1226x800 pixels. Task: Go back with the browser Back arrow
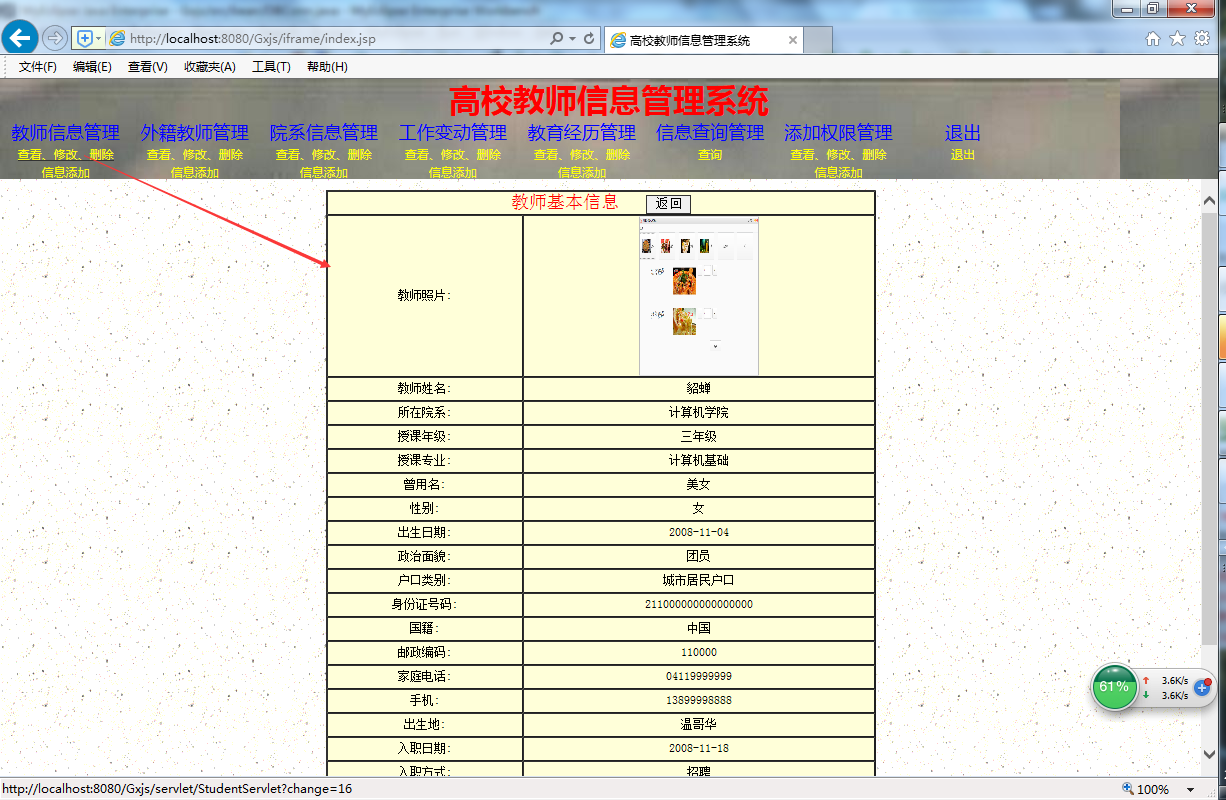coord(20,38)
